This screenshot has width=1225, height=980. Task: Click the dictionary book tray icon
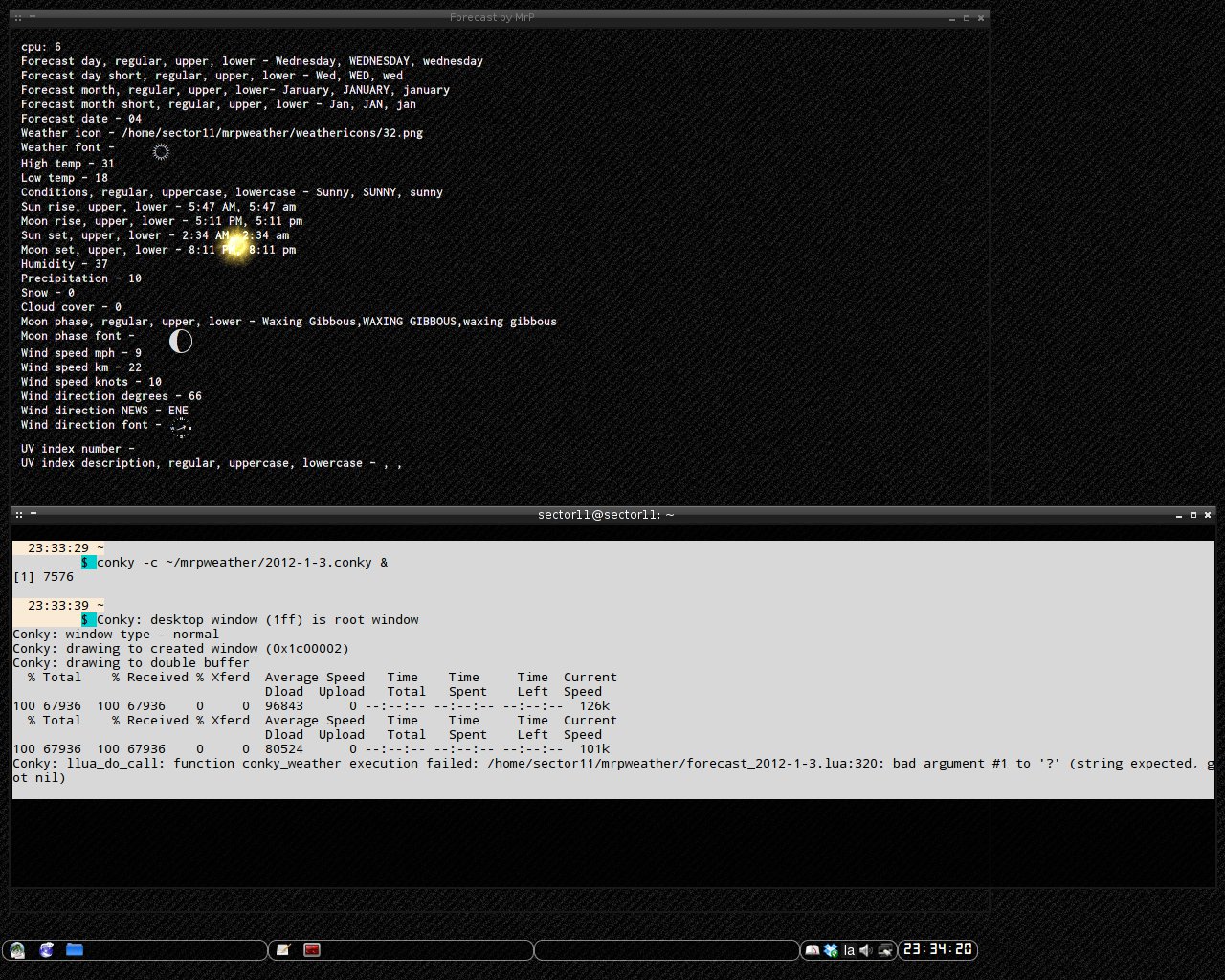(x=813, y=950)
